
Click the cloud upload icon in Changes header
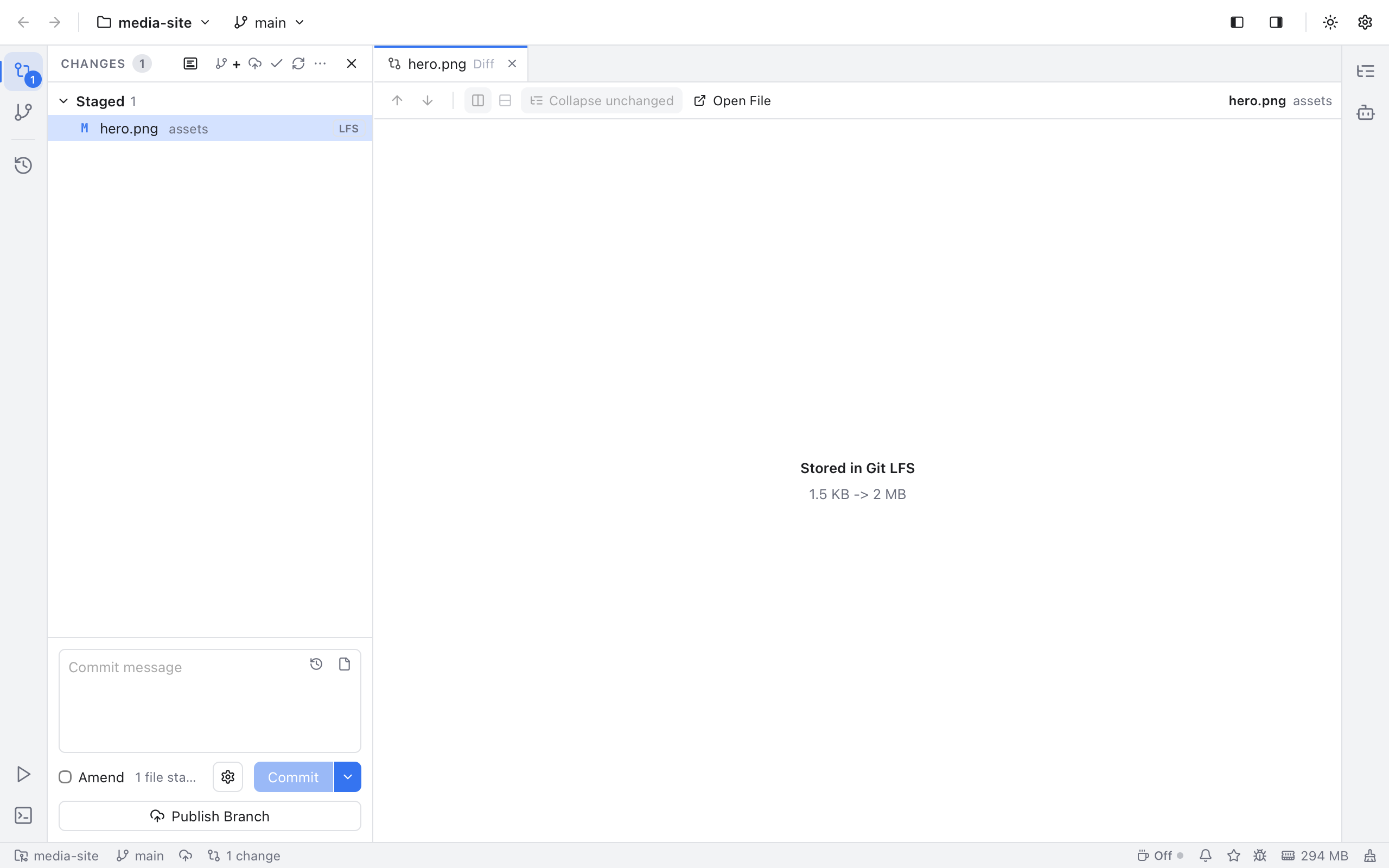tap(255, 63)
